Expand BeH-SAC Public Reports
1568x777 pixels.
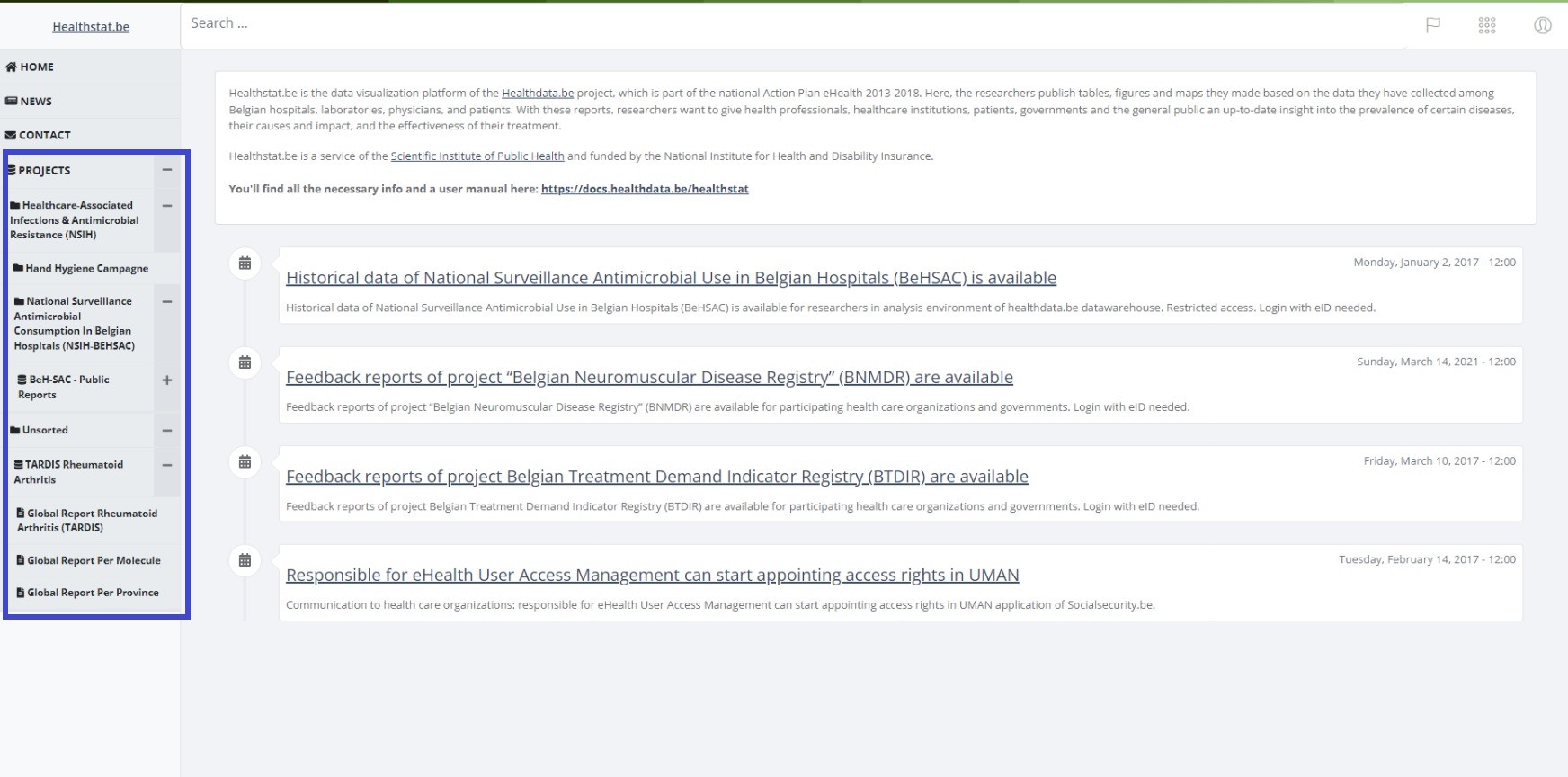[167, 380]
